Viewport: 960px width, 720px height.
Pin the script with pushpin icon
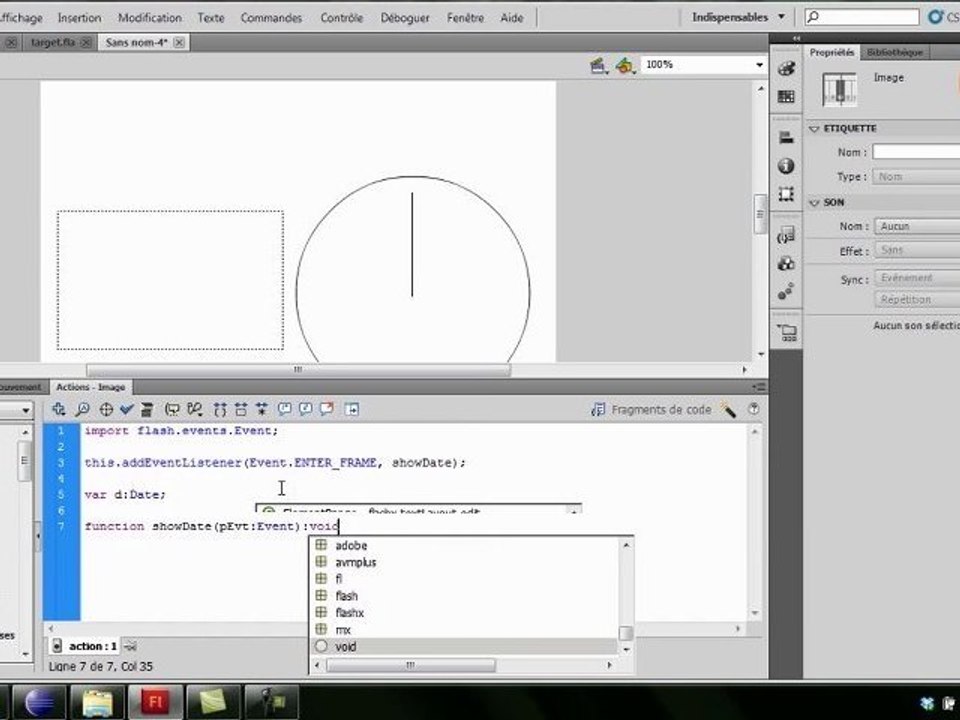(x=130, y=647)
